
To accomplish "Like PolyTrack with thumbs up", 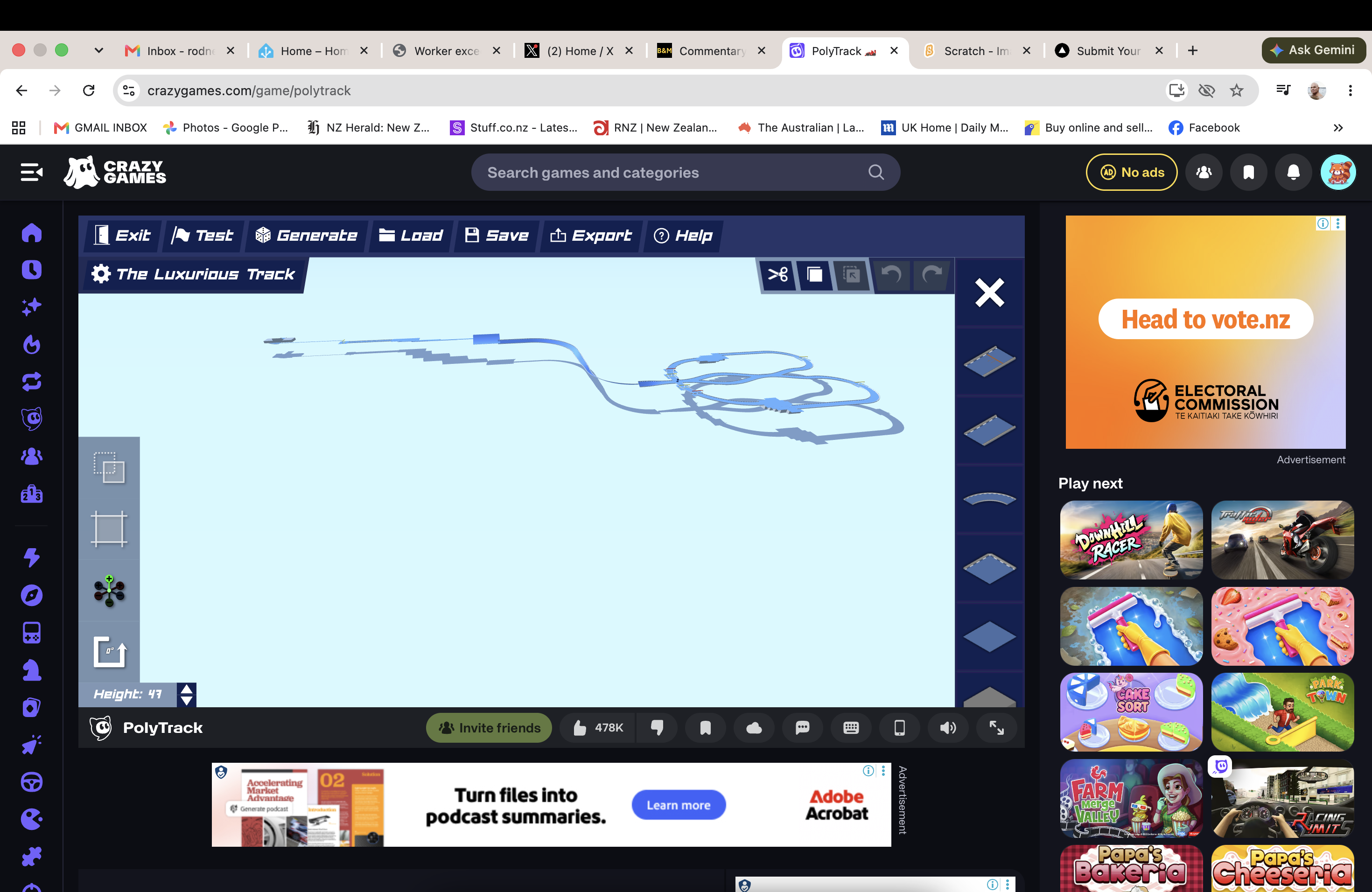I will tap(598, 728).
